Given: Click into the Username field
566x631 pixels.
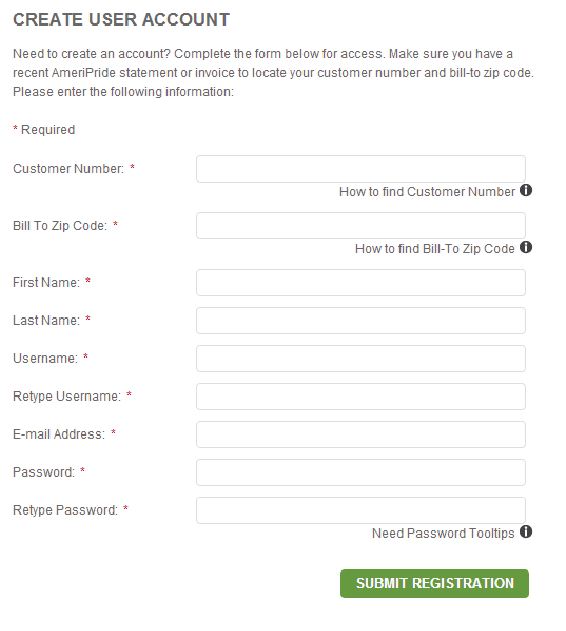Looking at the screenshot, I should click(361, 358).
